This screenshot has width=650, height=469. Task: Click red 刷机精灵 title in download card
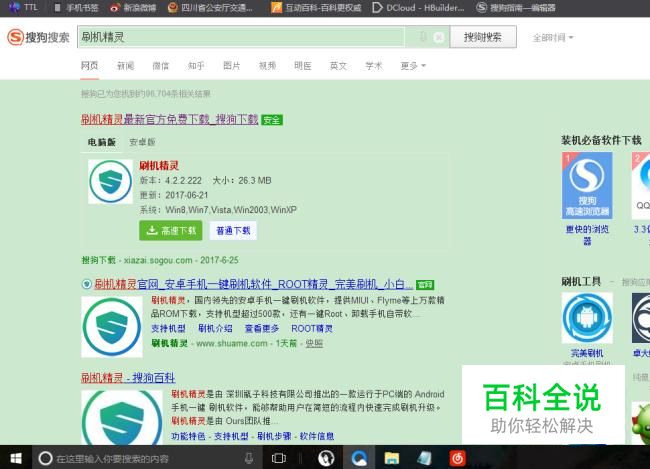pyautogui.click(x=159, y=166)
